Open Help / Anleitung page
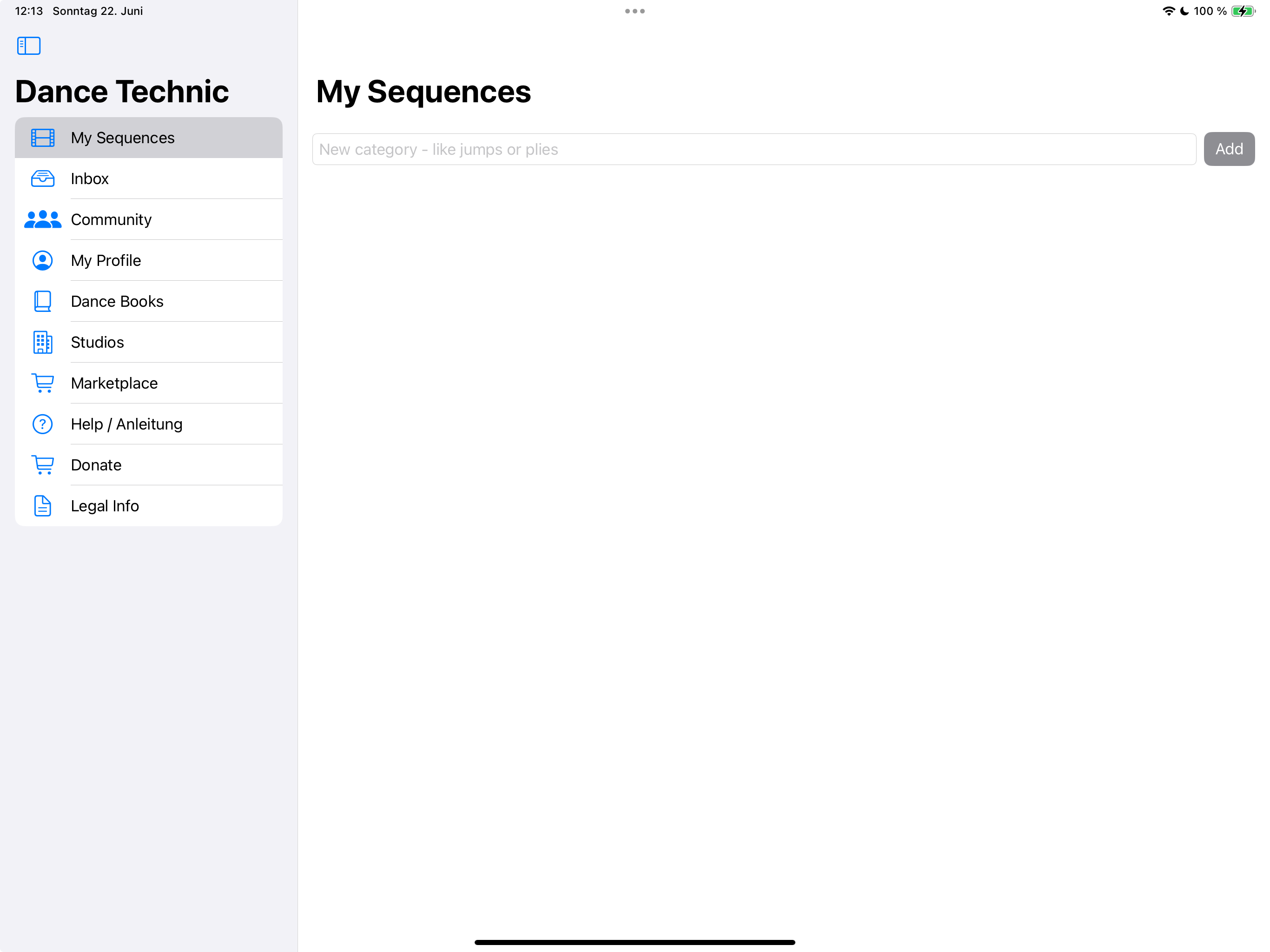 (x=126, y=424)
